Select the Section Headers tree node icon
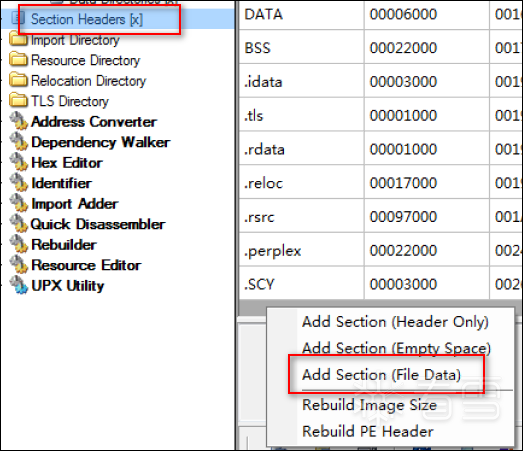 click(x=18, y=18)
